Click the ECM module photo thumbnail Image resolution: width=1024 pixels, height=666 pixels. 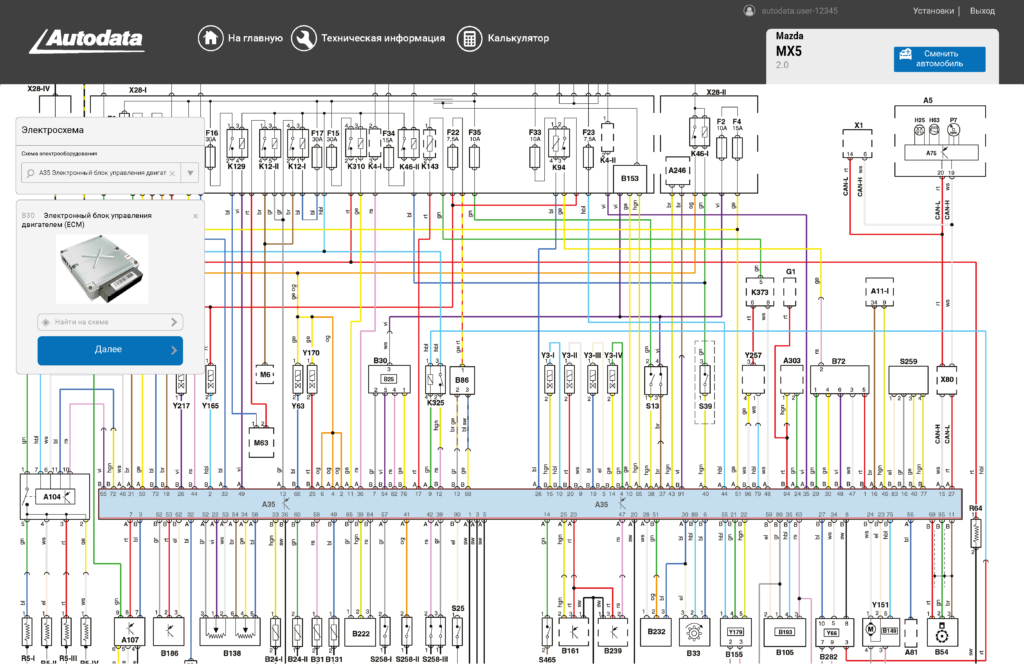click(102, 268)
